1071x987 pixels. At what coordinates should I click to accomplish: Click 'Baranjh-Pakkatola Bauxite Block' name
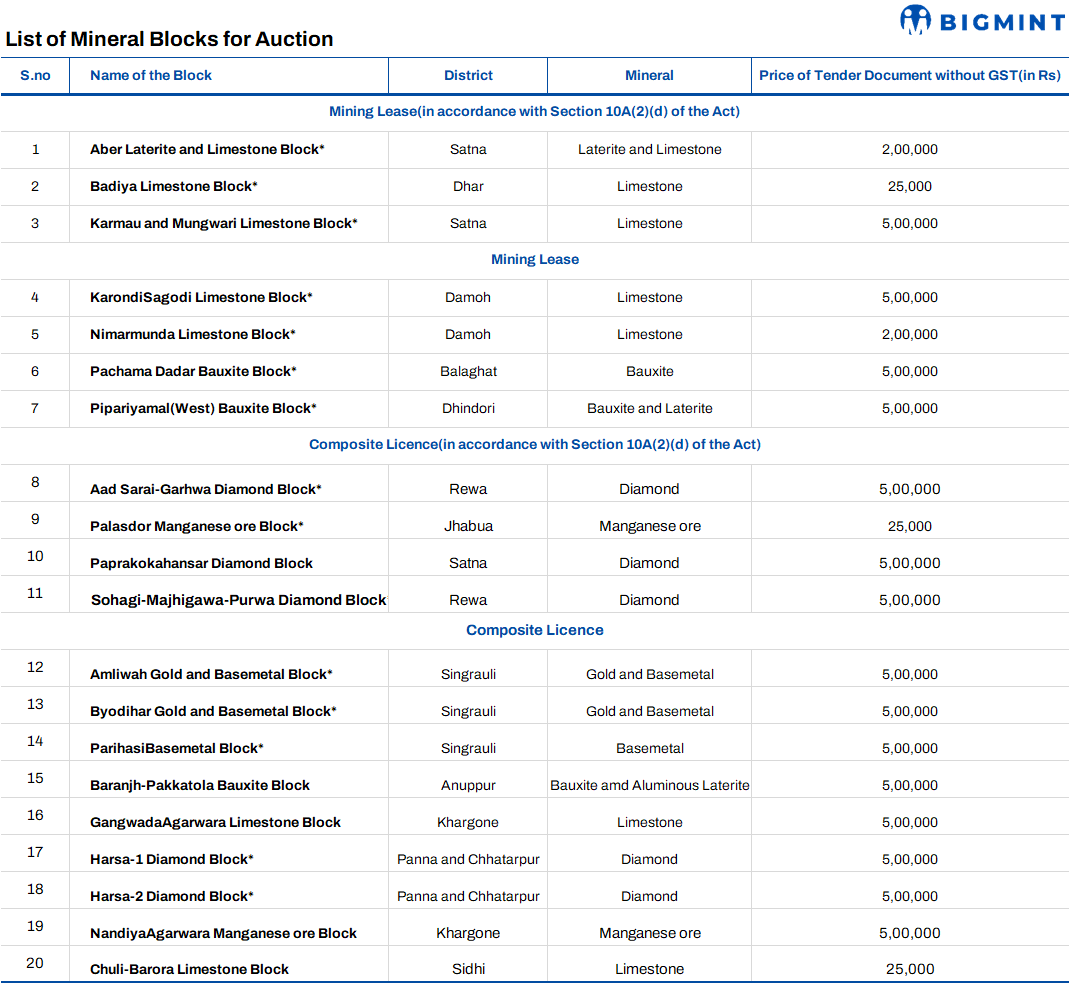200,785
